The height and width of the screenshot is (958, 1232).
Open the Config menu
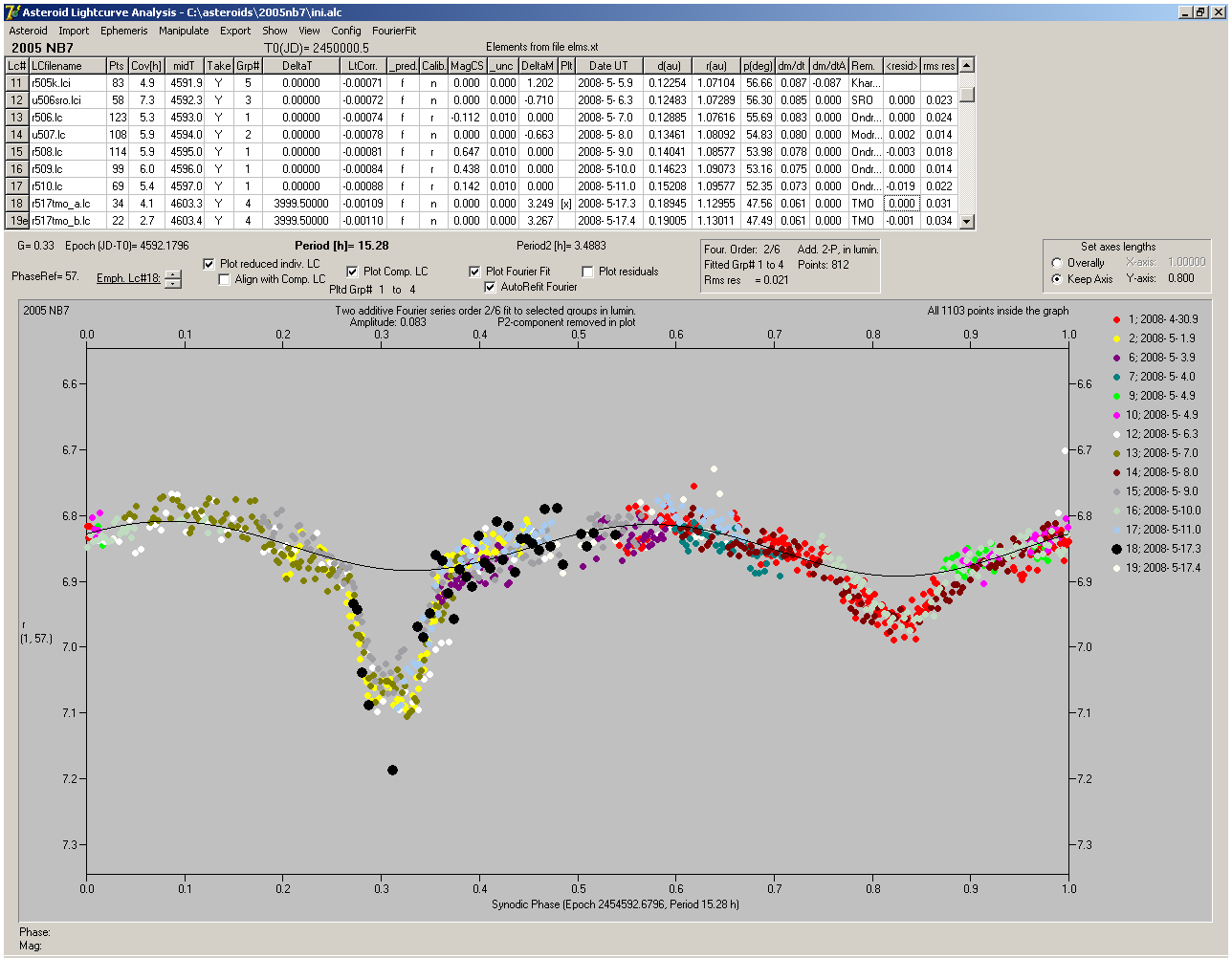click(346, 31)
